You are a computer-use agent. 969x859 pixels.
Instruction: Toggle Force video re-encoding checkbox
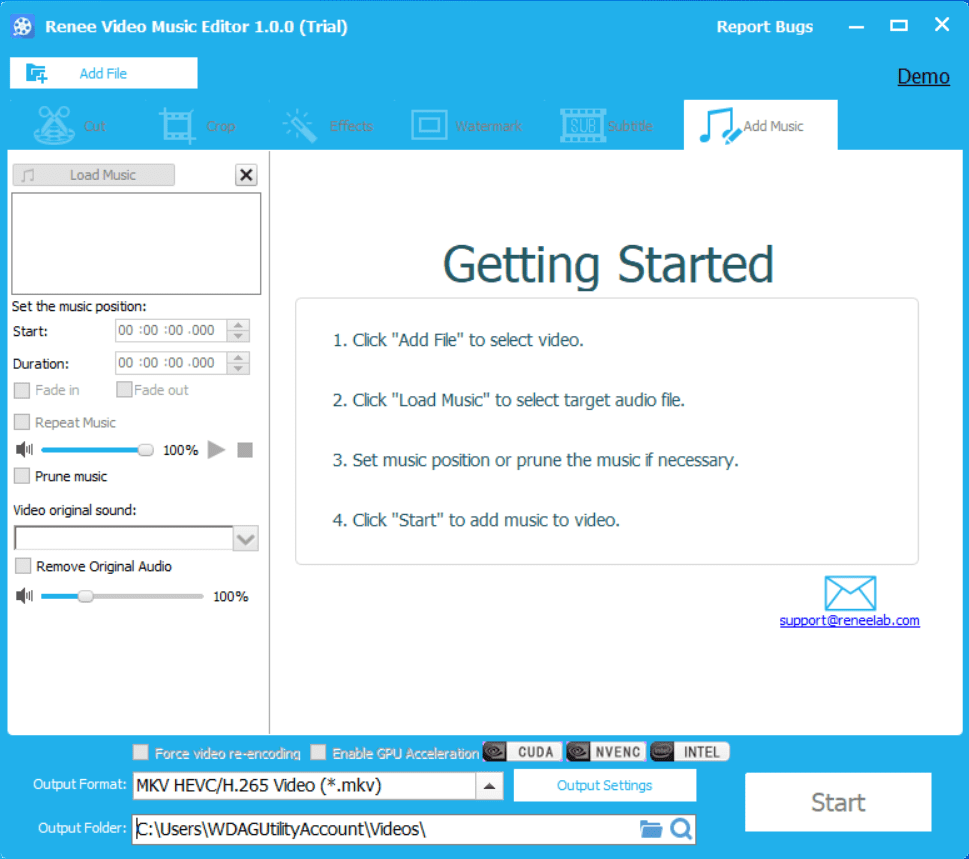coord(140,752)
